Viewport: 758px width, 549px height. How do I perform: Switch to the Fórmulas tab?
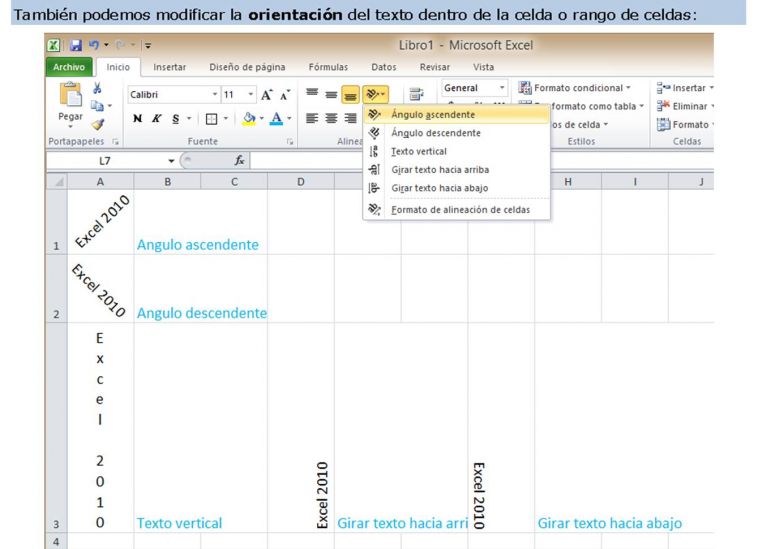(328, 67)
